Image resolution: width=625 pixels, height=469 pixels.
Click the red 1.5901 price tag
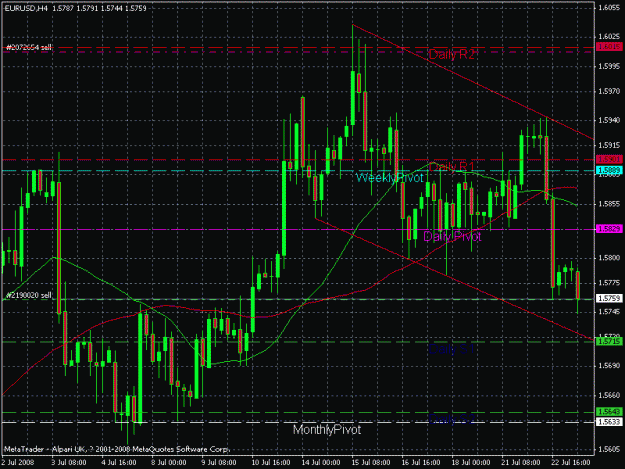pos(609,159)
